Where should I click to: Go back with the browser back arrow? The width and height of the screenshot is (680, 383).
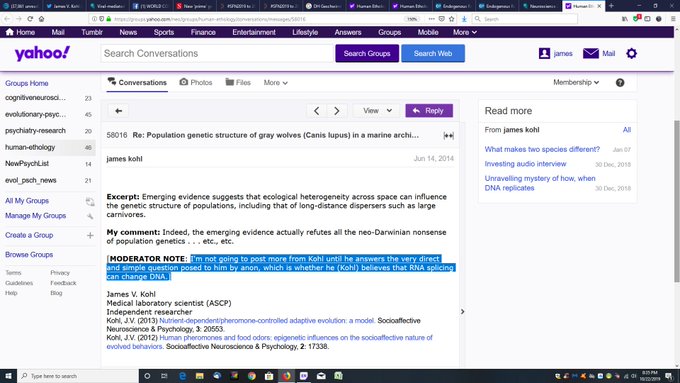coord(7,19)
